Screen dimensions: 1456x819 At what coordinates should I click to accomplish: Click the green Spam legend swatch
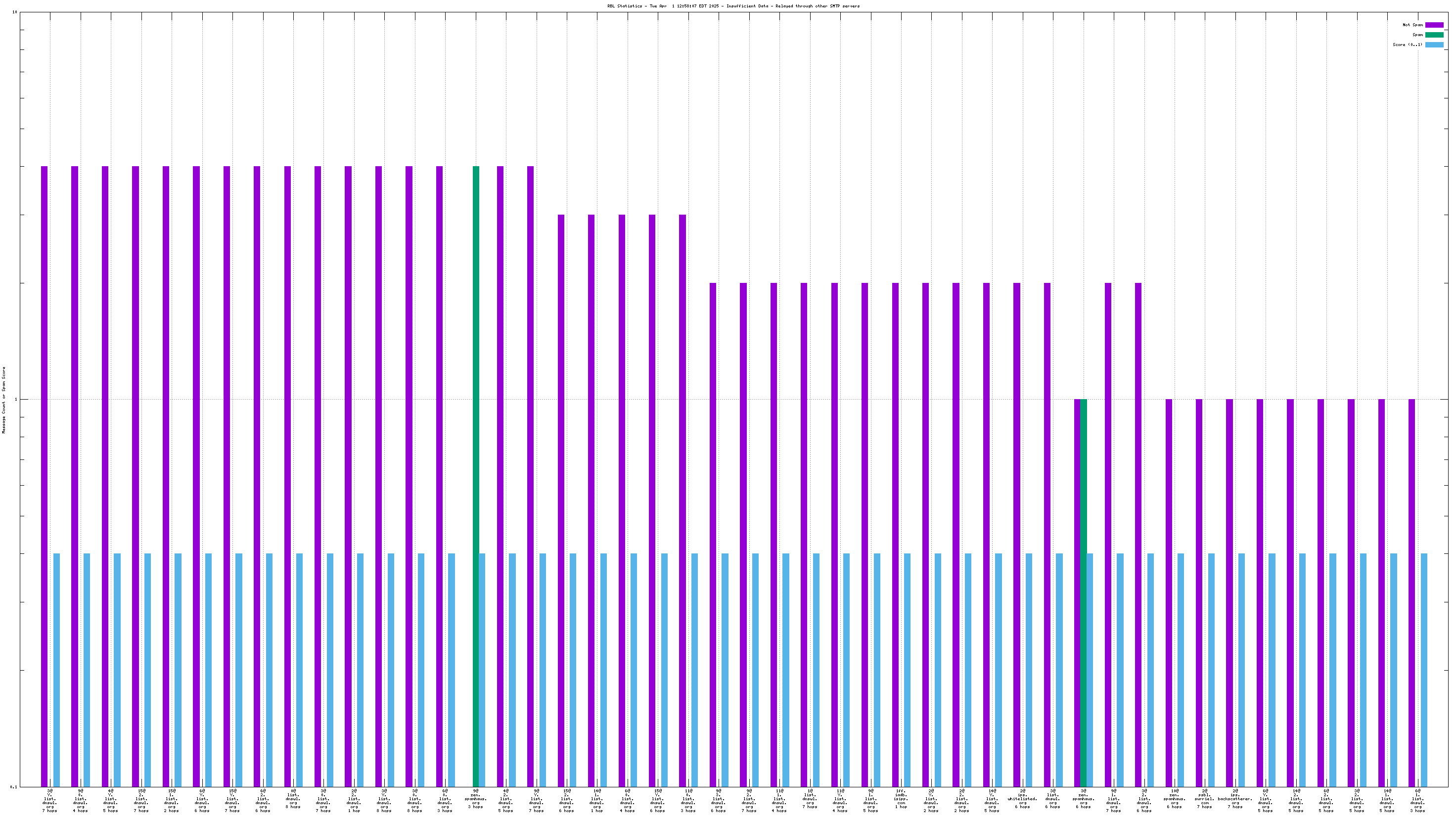pyautogui.click(x=1434, y=35)
